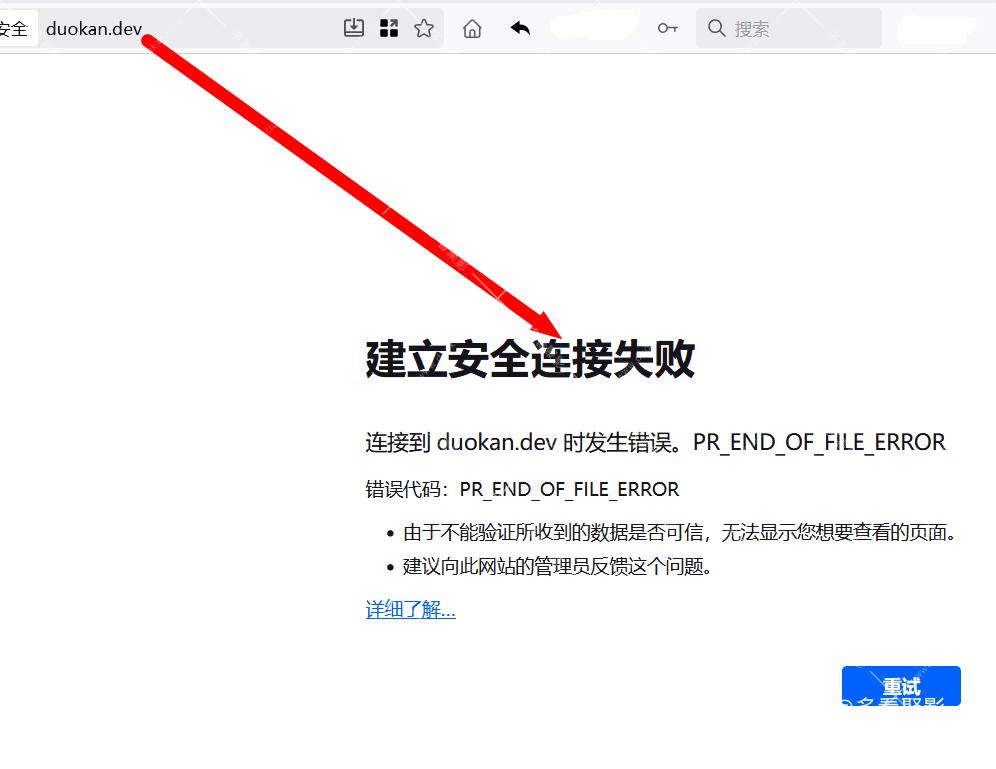Screen dimensions: 996x769
Task: Select the PR_END_OF_FILE_ERROR error code text
Action: (569, 489)
